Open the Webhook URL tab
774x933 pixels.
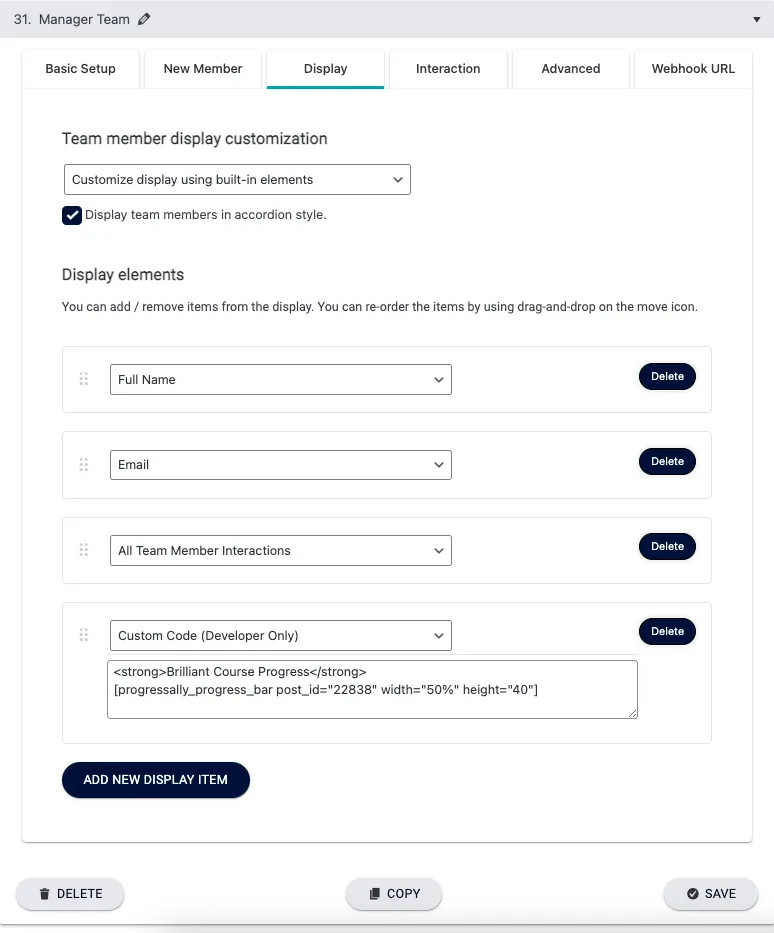pos(692,69)
